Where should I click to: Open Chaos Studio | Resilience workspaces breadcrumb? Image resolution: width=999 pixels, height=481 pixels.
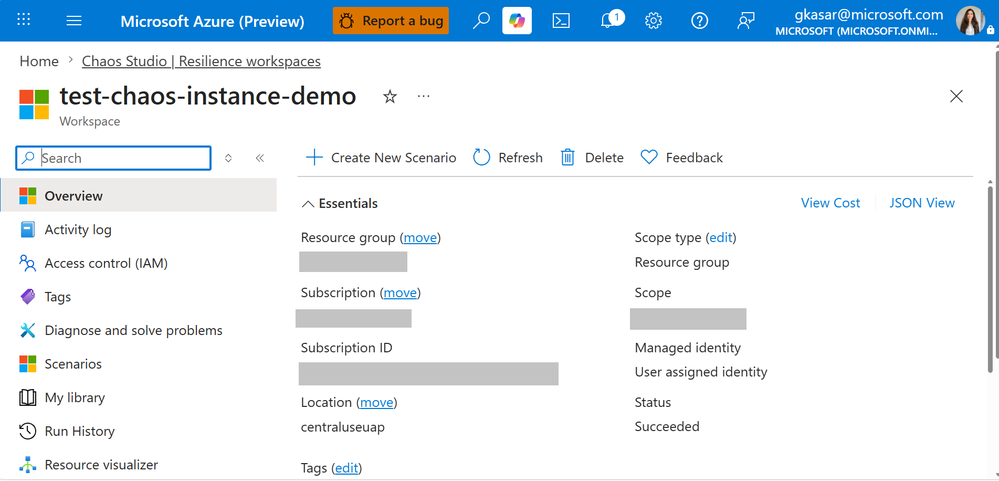(x=201, y=61)
